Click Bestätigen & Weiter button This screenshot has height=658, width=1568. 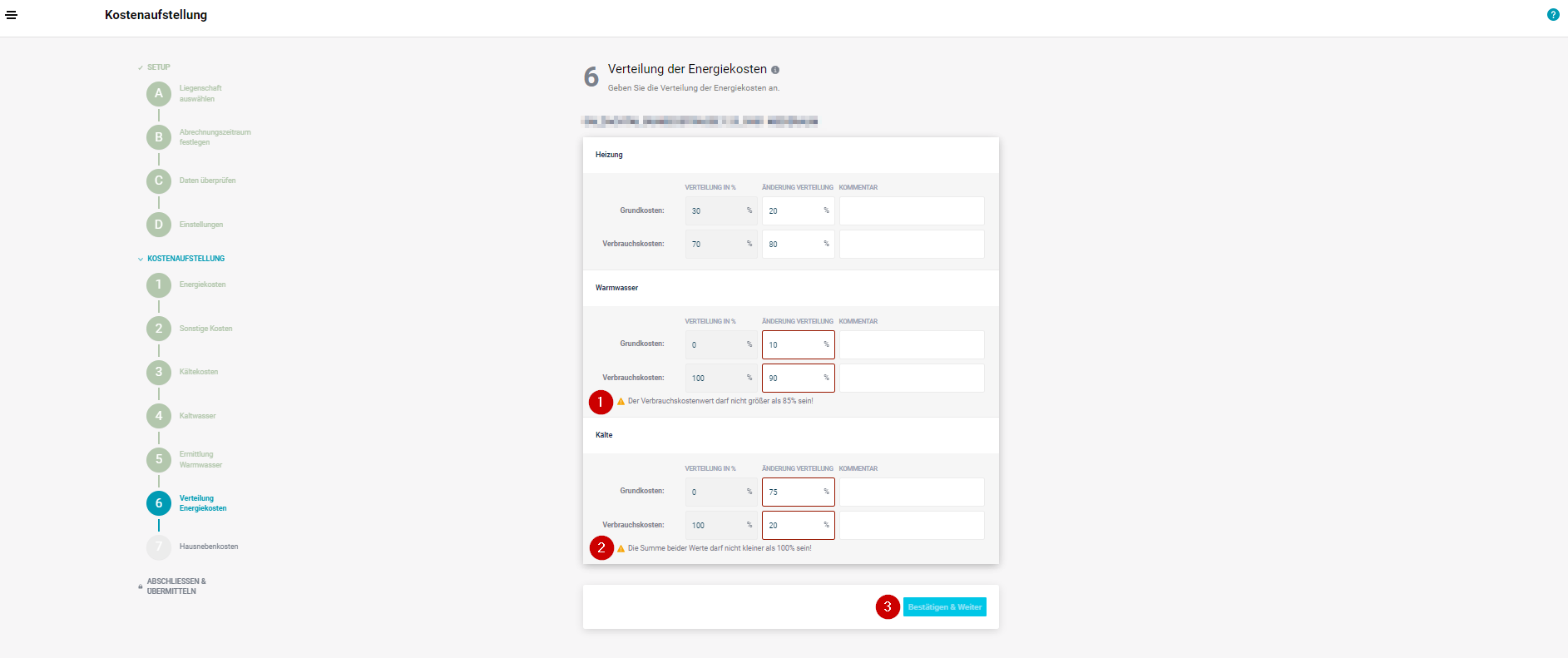tap(944, 607)
